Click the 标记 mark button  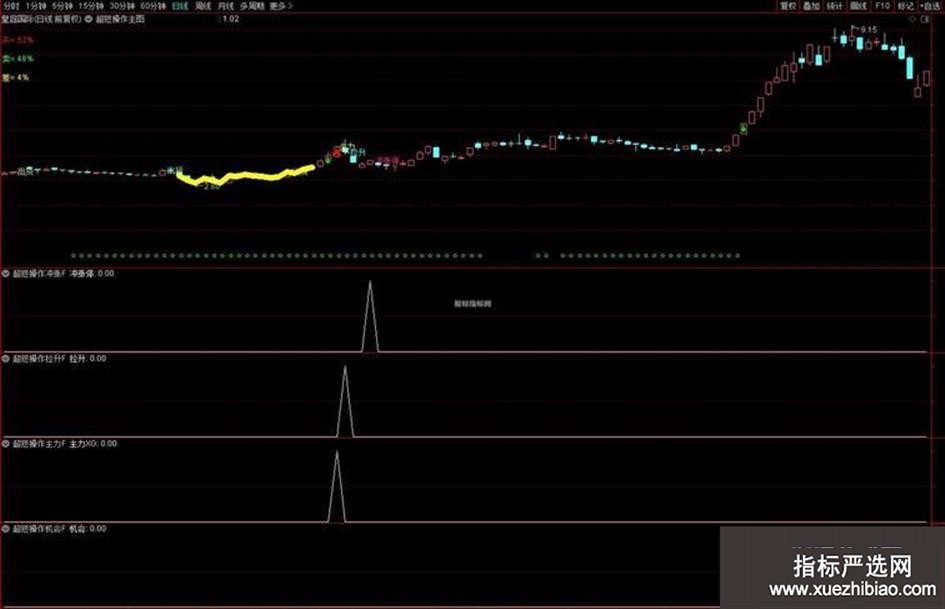[x=905, y=6]
